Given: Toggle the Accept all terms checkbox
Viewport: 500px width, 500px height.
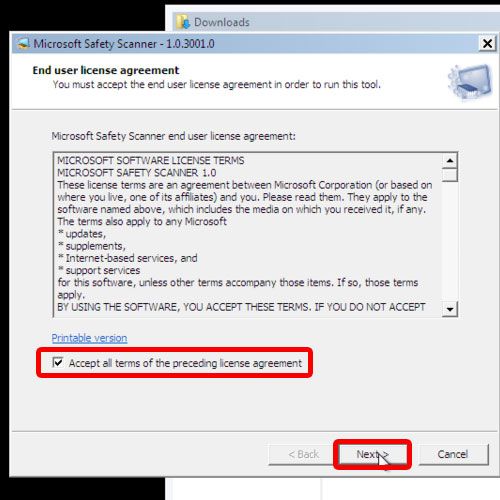Looking at the screenshot, I should 58,362.
